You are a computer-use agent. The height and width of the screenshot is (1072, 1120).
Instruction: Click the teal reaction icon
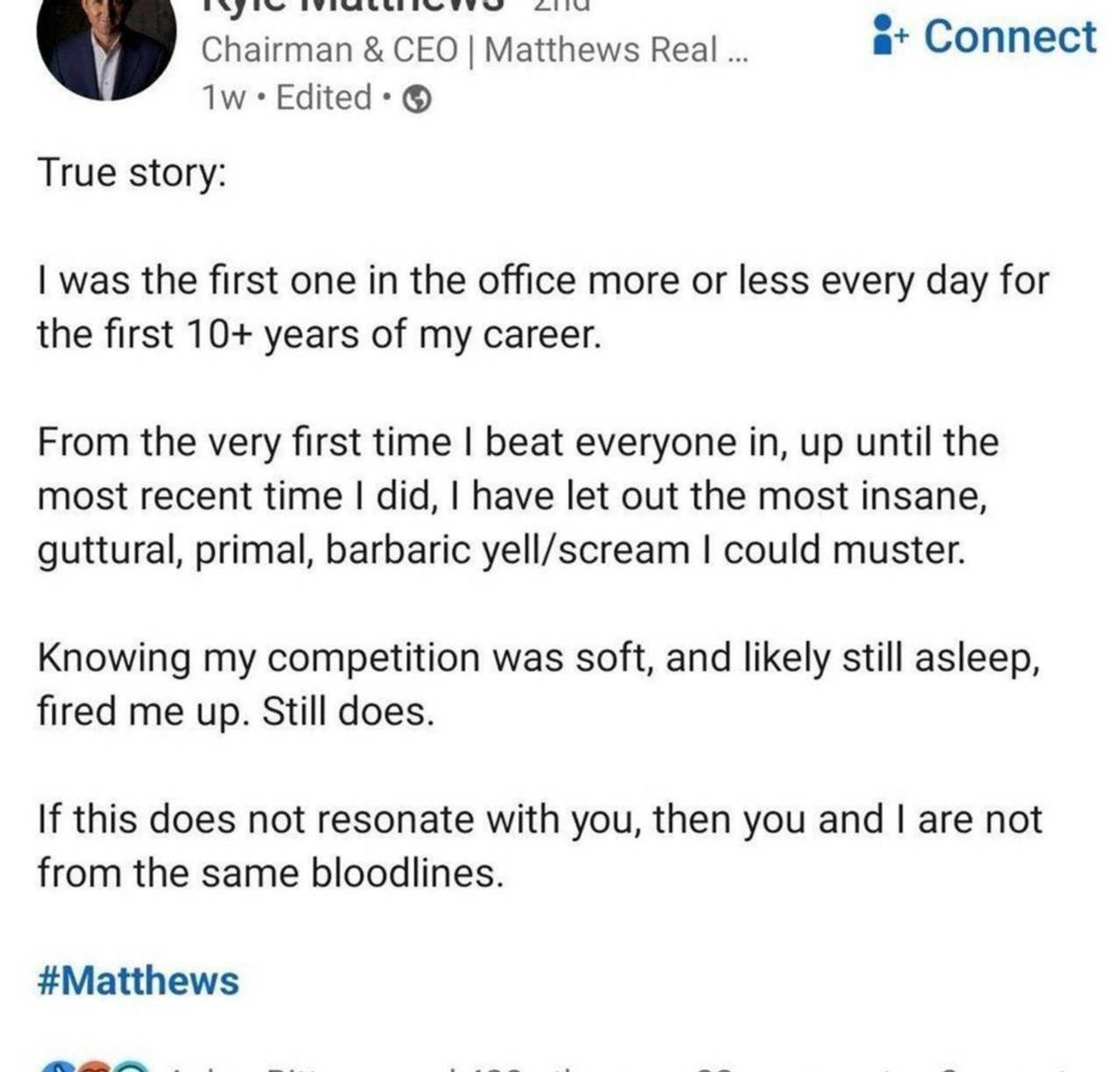click(x=131, y=1067)
